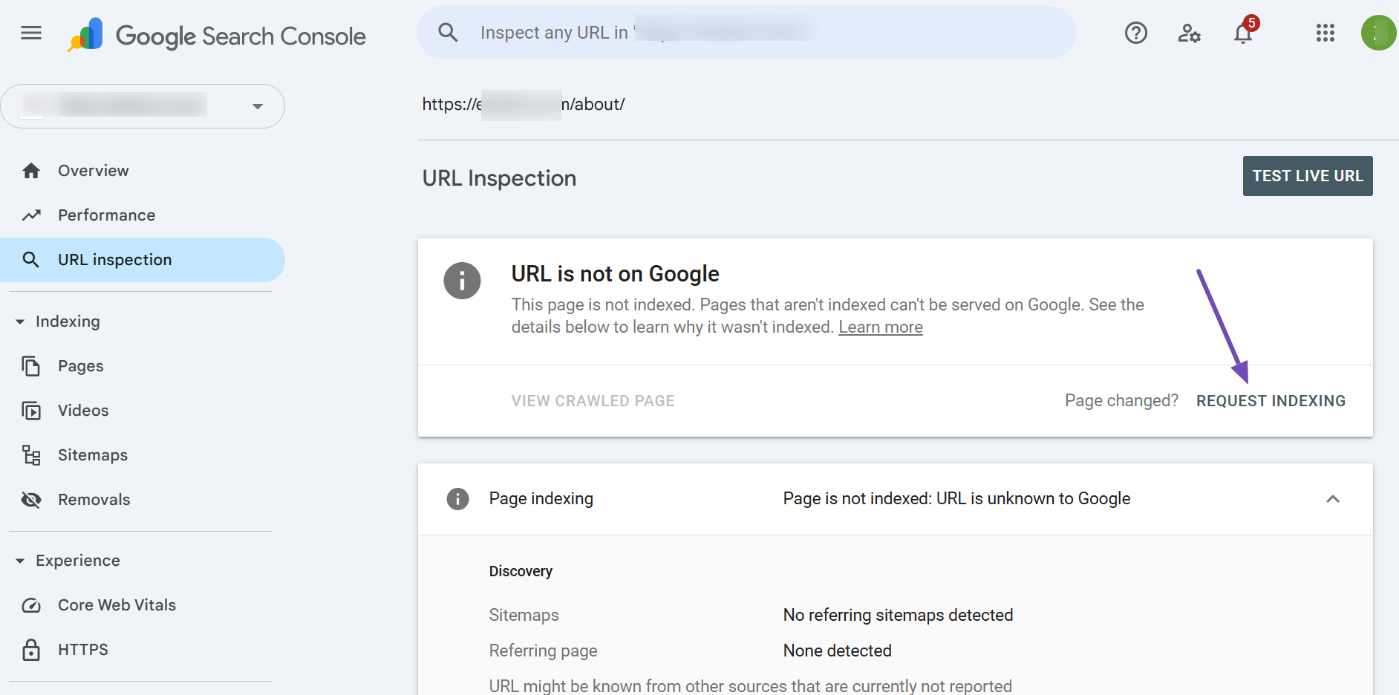Click REQUEST INDEXING
This screenshot has height=695, width=1399.
point(1271,401)
